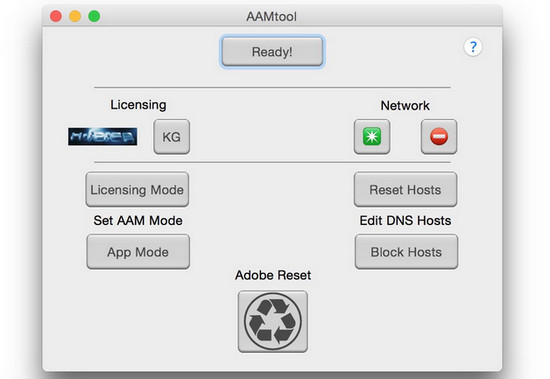This screenshot has width=550, height=379.
Task: Open help with the question mark button
Action: point(473,47)
